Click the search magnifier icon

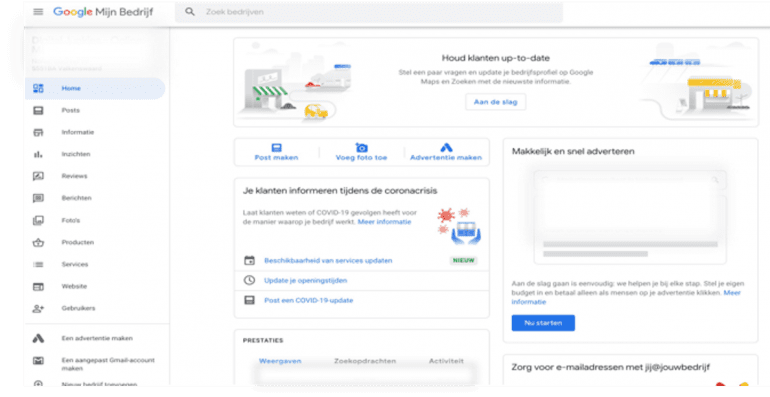coord(190,12)
